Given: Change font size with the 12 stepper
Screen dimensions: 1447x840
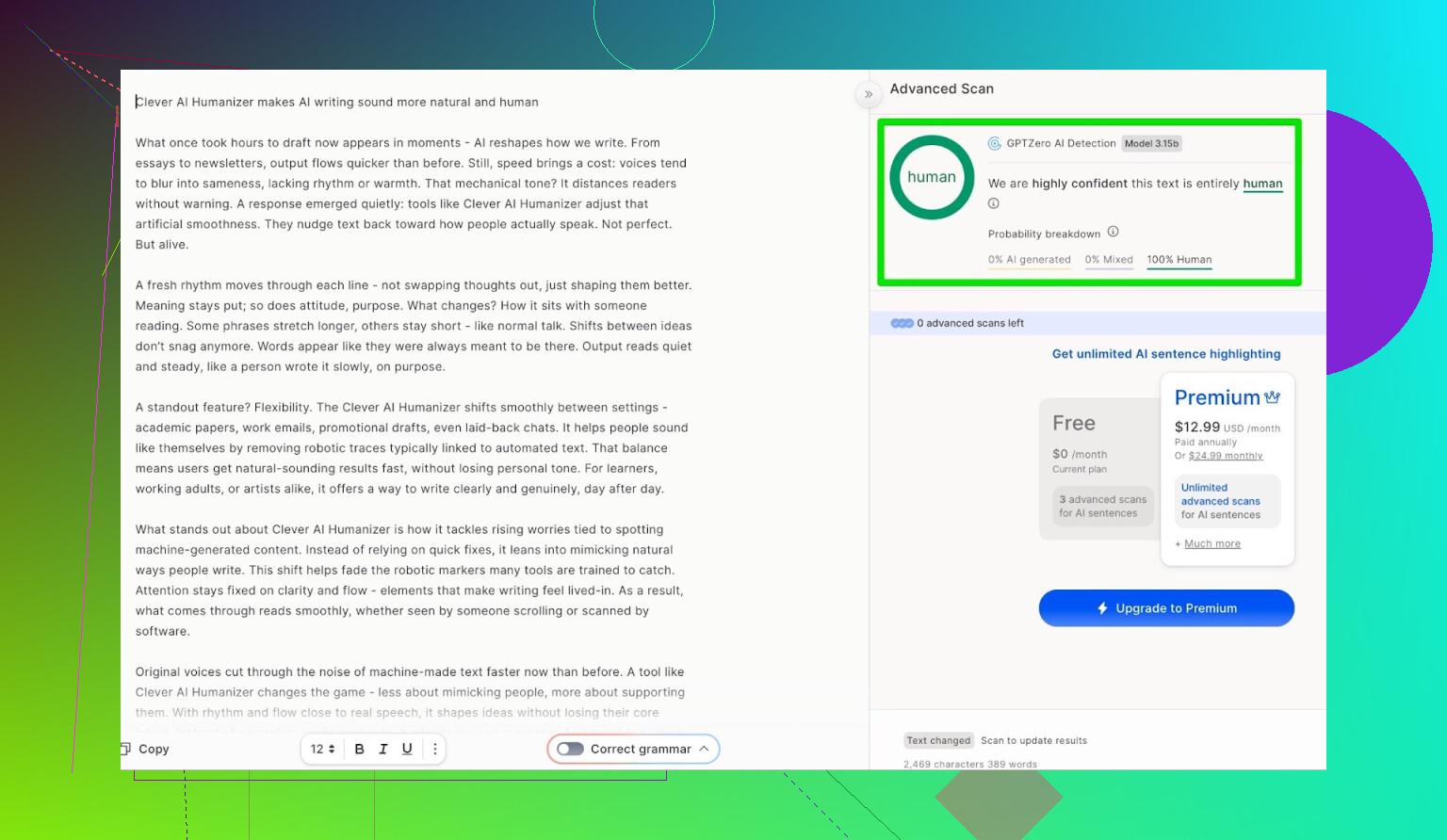Looking at the screenshot, I should tap(323, 749).
